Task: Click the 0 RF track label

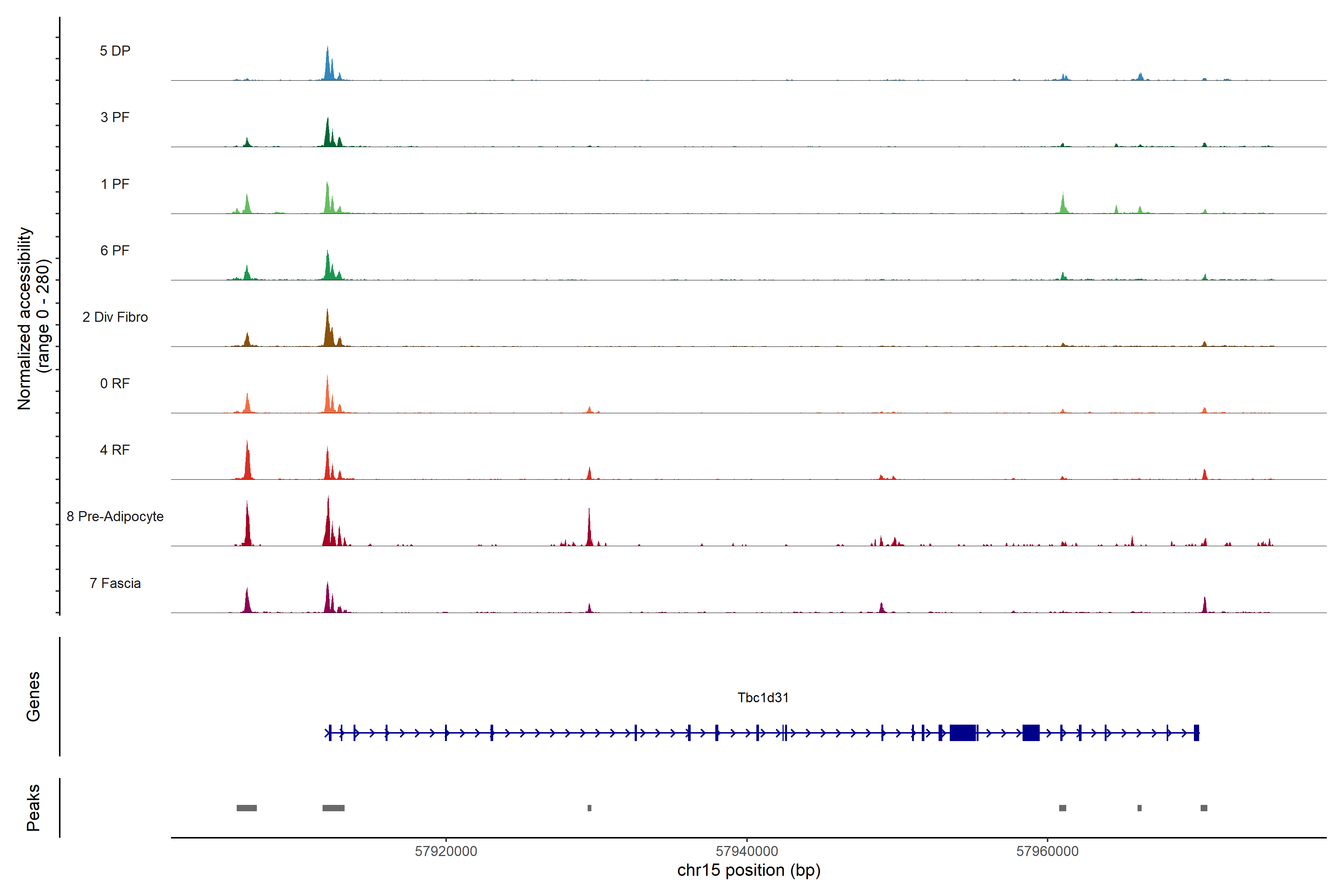Action: (115, 383)
